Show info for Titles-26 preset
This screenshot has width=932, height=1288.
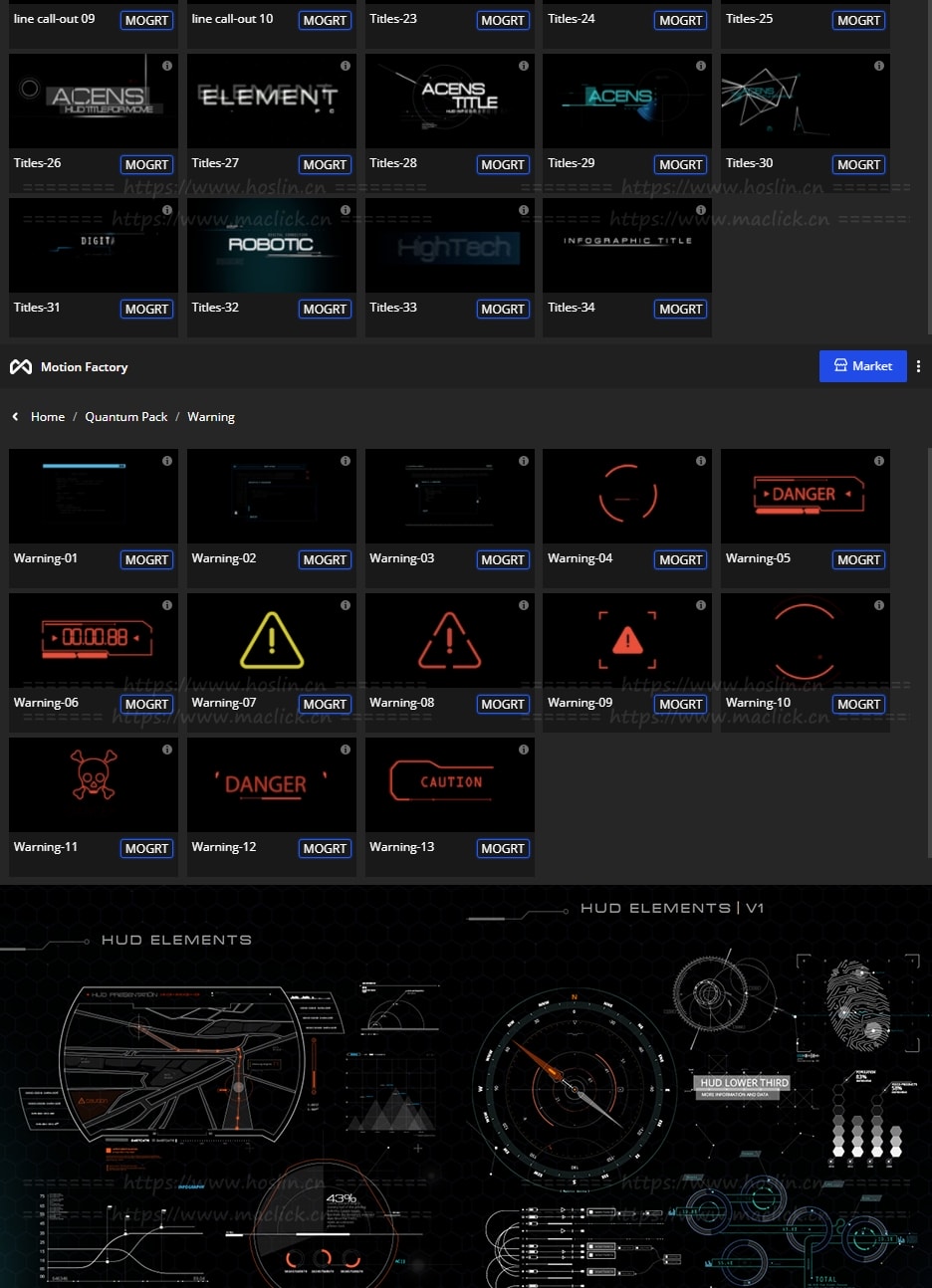pyautogui.click(x=167, y=66)
